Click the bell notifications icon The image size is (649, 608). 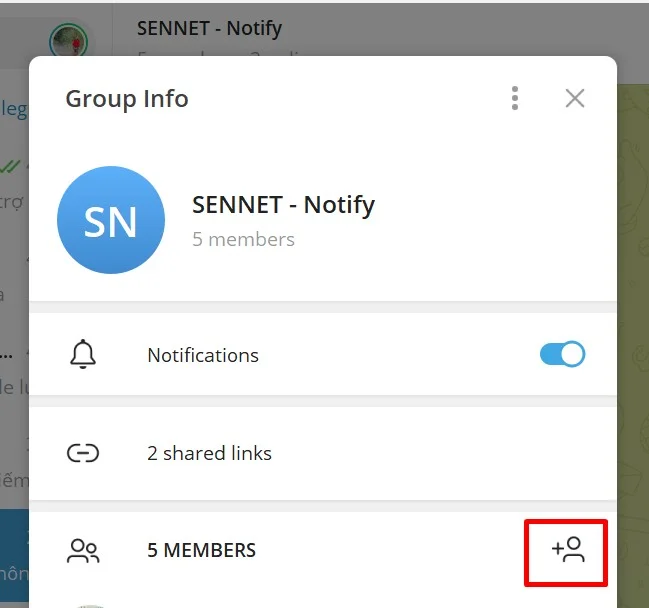point(83,355)
